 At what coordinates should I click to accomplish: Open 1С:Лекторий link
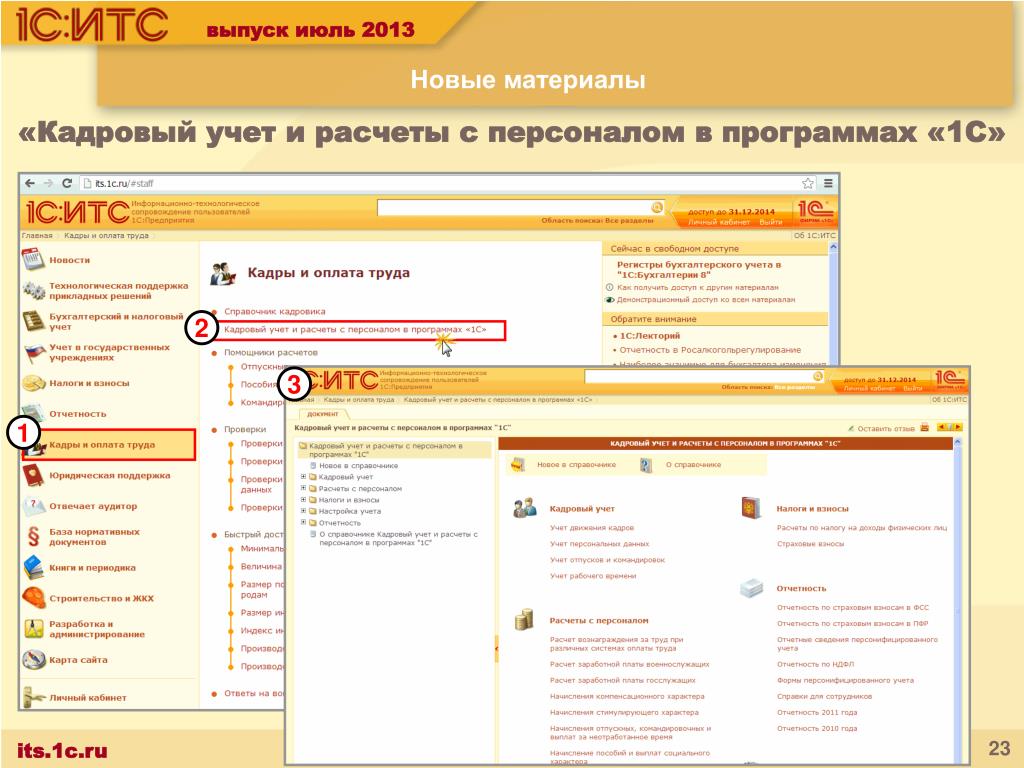click(x=650, y=336)
